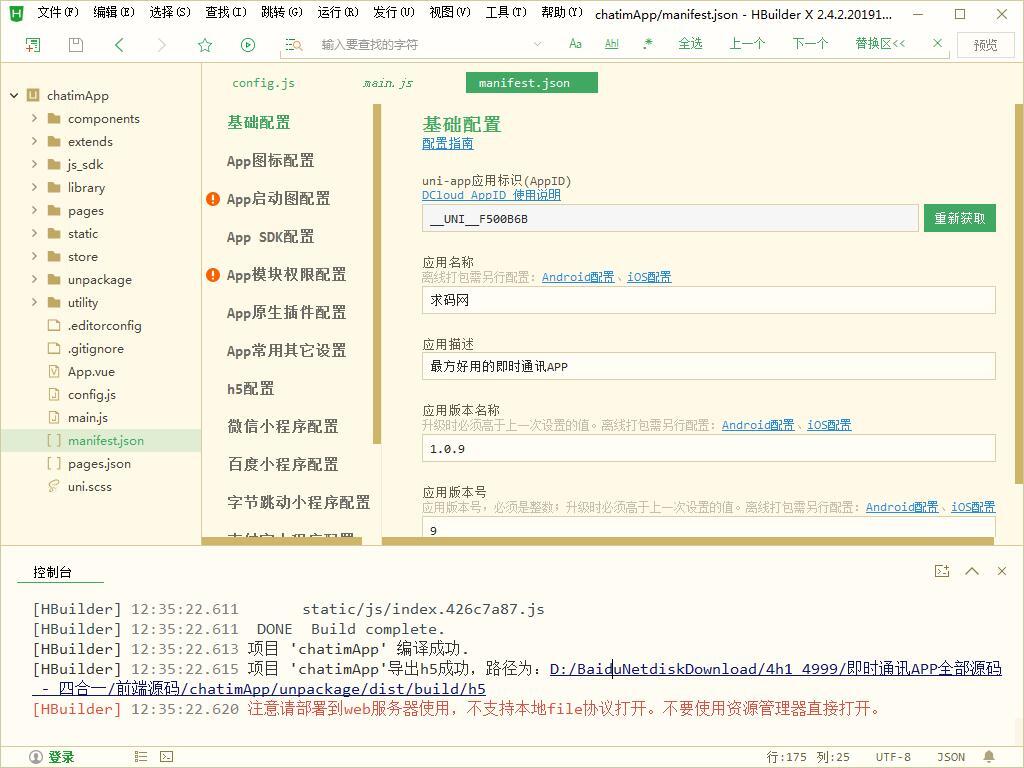Click the manifest section list scrollbar
The image size is (1024, 768).
(x=377, y=280)
